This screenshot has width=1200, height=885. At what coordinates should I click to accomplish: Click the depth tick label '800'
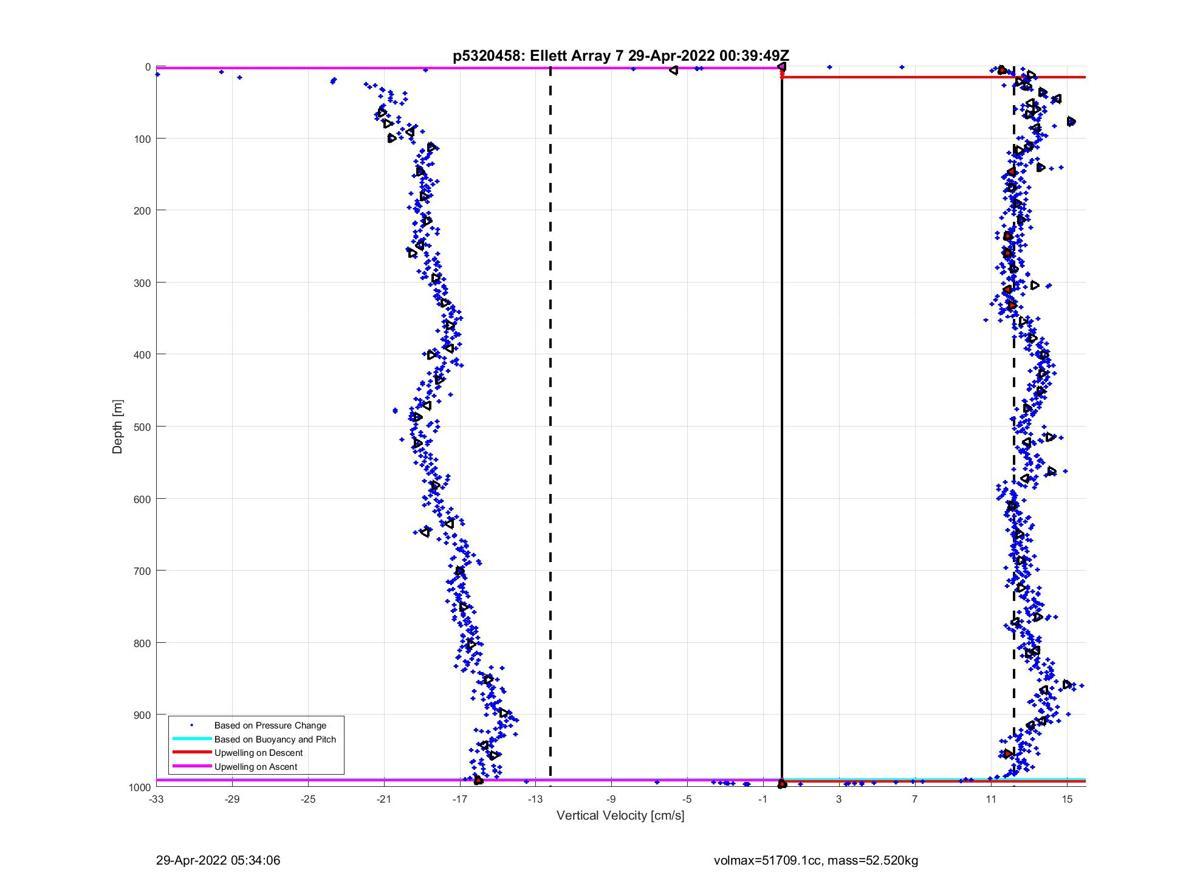(x=141, y=643)
